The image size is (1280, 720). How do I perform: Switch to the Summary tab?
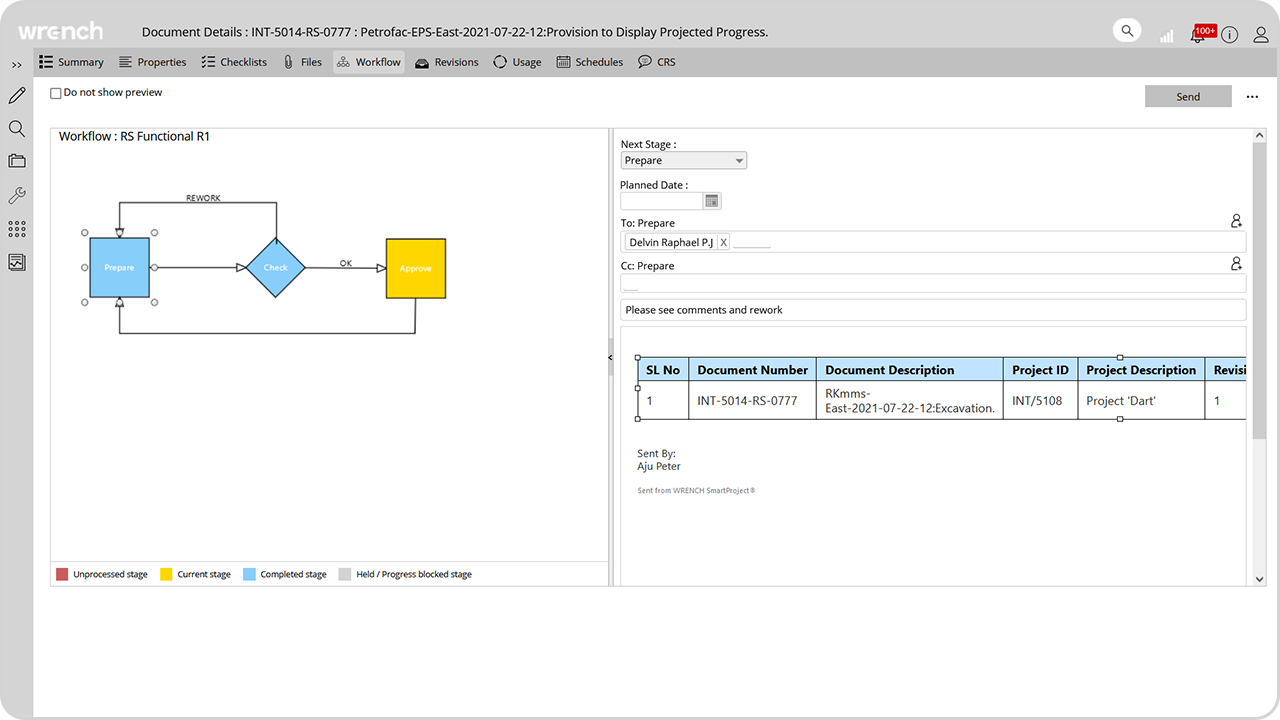pyautogui.click(x=71, y=62)
